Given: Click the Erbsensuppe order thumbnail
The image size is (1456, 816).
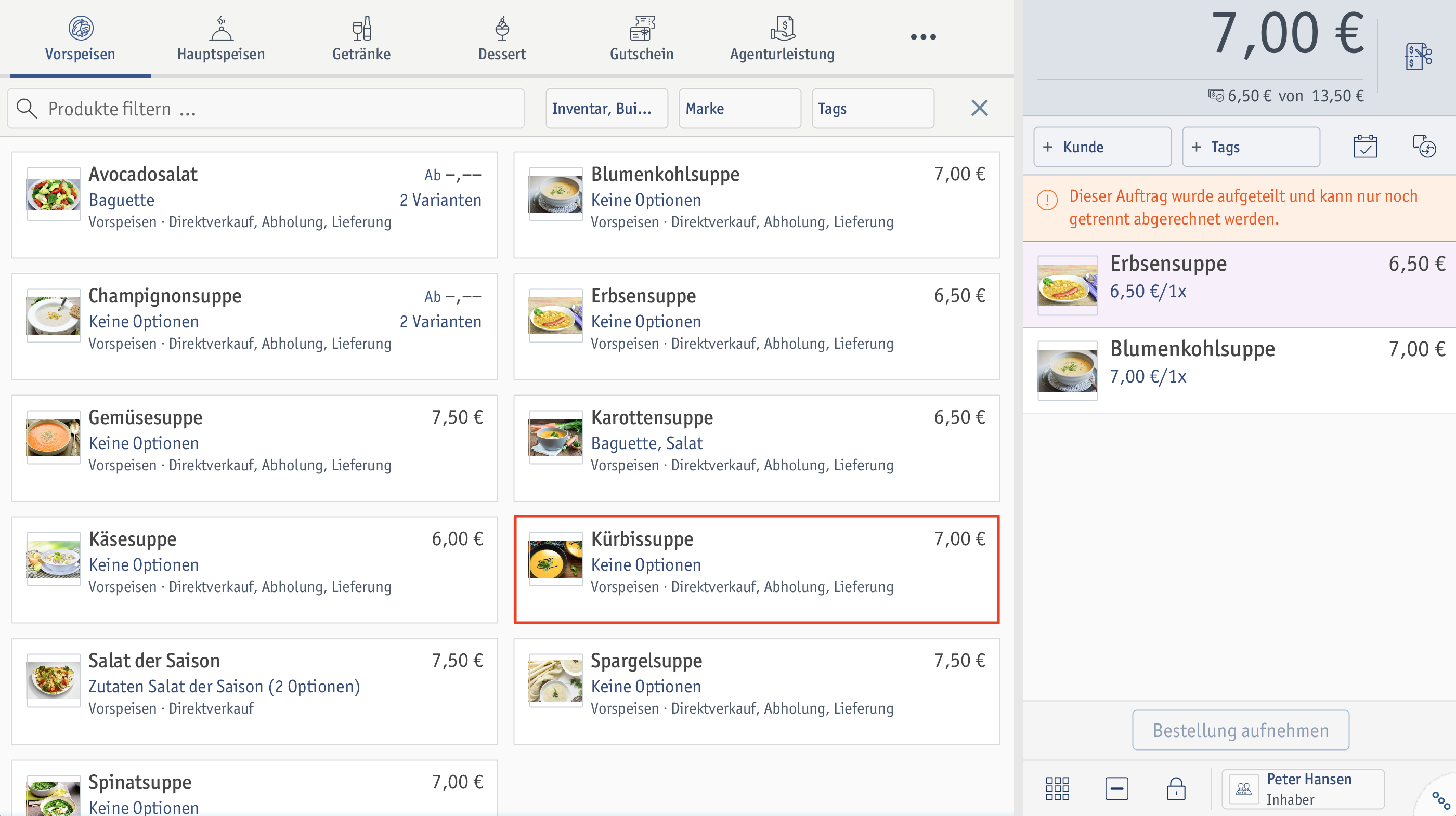Looking at the screenshot, I should (1067, 285).
